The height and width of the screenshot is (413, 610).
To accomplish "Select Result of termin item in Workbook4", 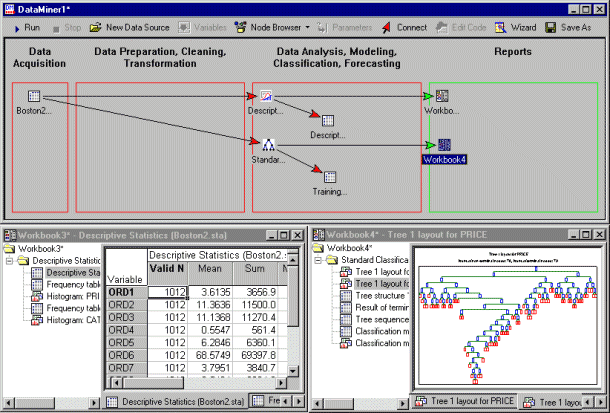I will 374,307.
